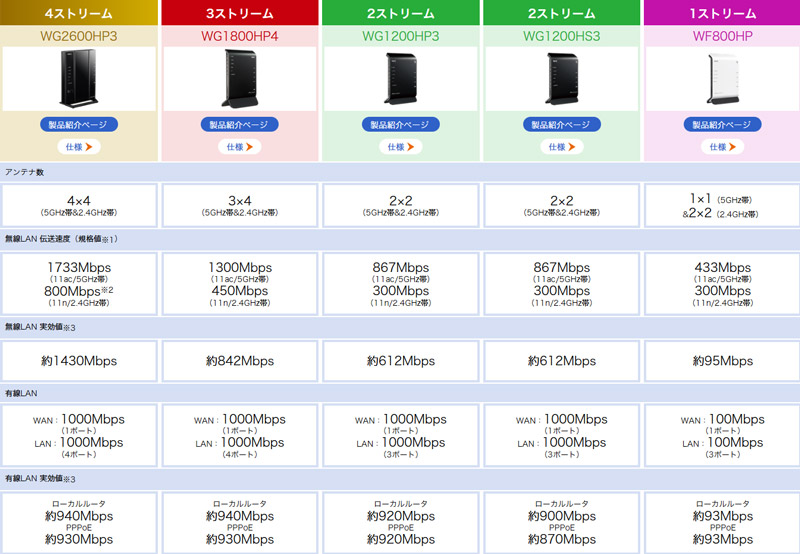800x554 pixels.
Task: Select the 4ストリーム gold header
Action: click(x=79, y=13)
